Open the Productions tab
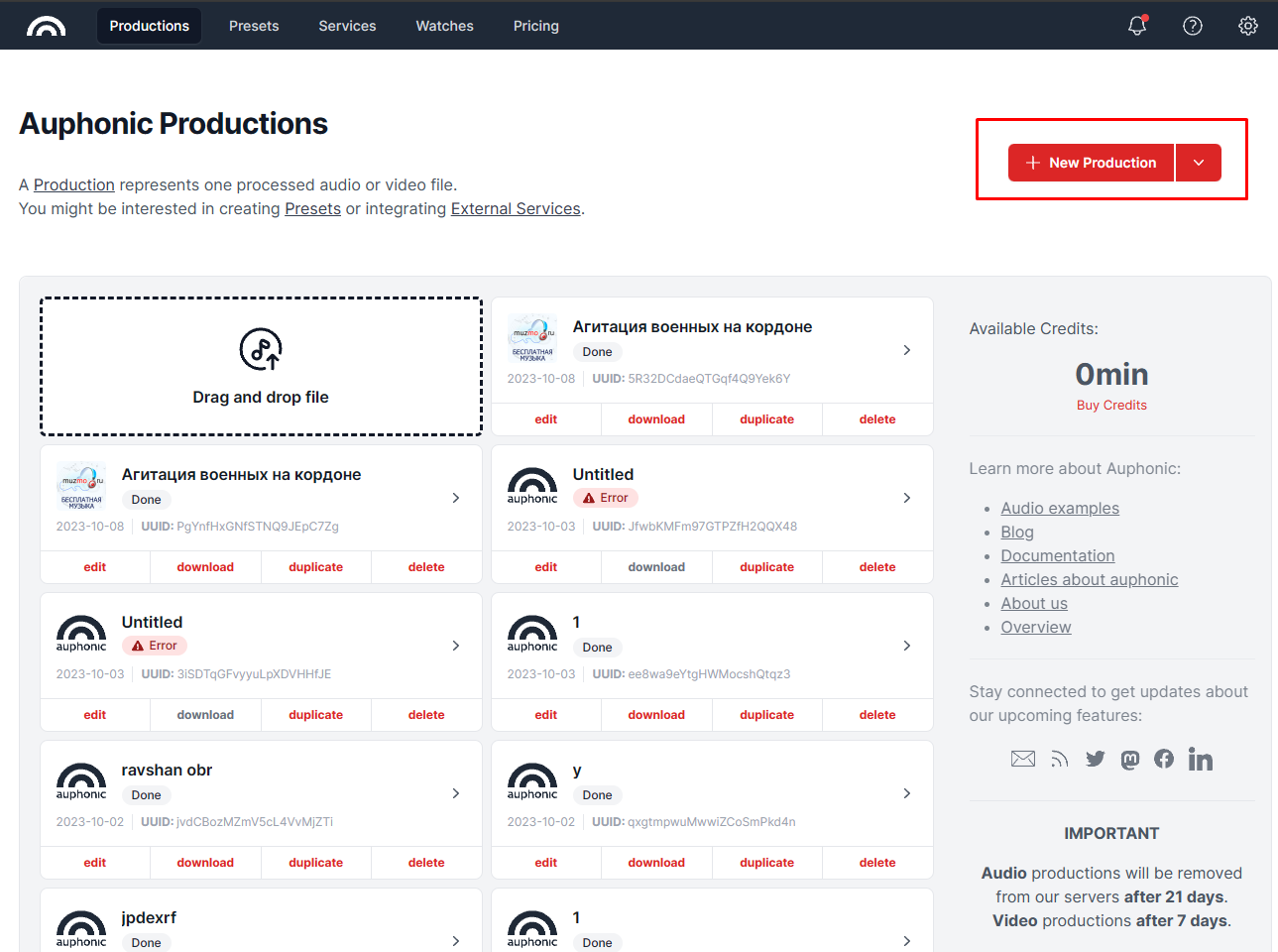This screenshot has width=1278, height=952. (x=149, y=26)
